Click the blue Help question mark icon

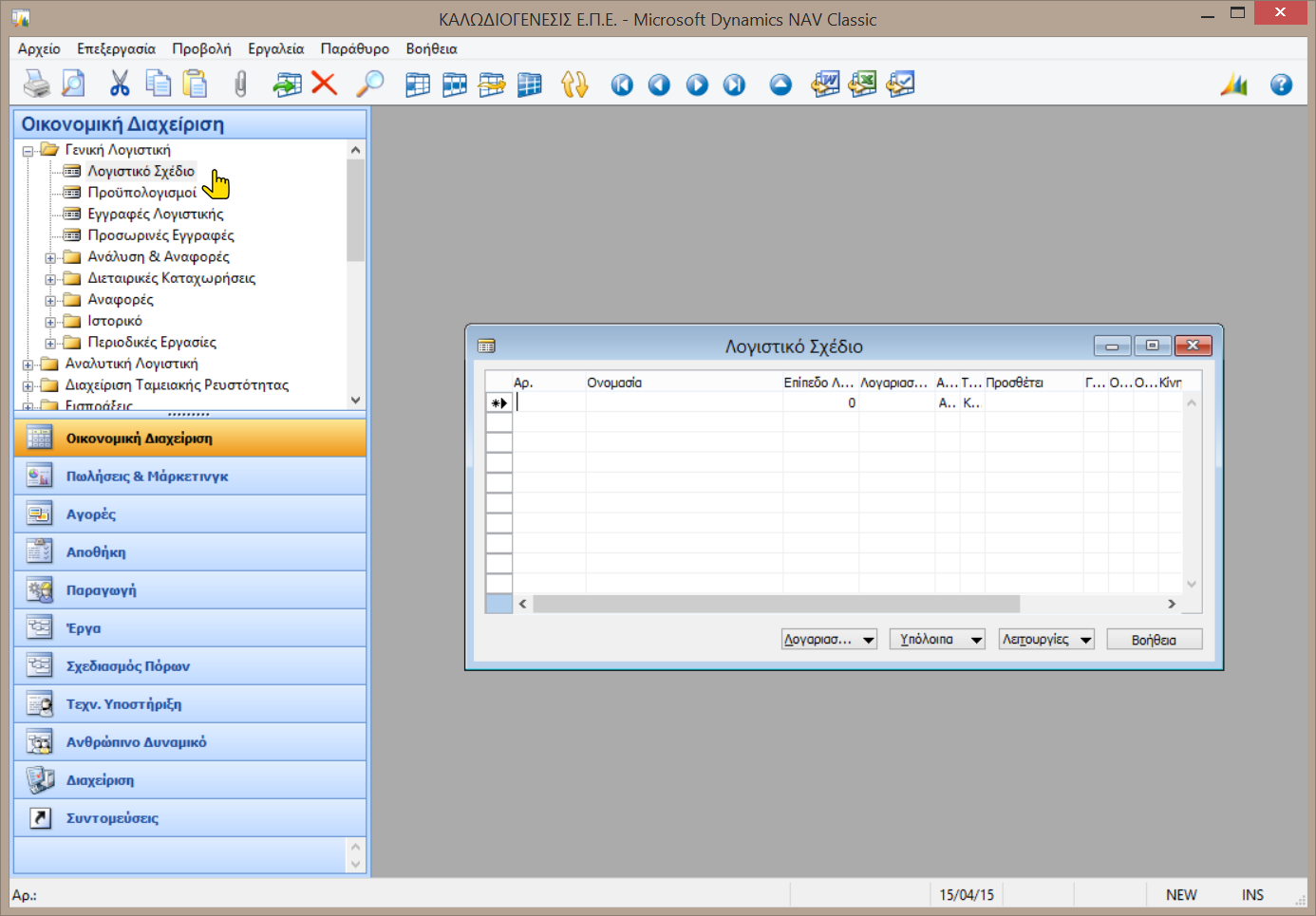(x=1281, y=85)
